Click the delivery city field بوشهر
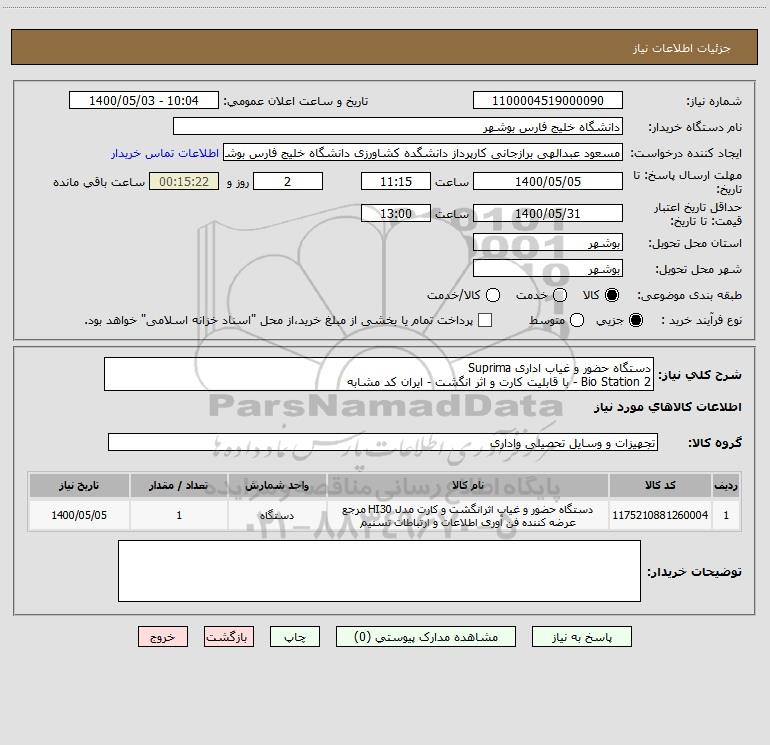The image size is (770, 745). pyautogui.click(x=548, y=268)
